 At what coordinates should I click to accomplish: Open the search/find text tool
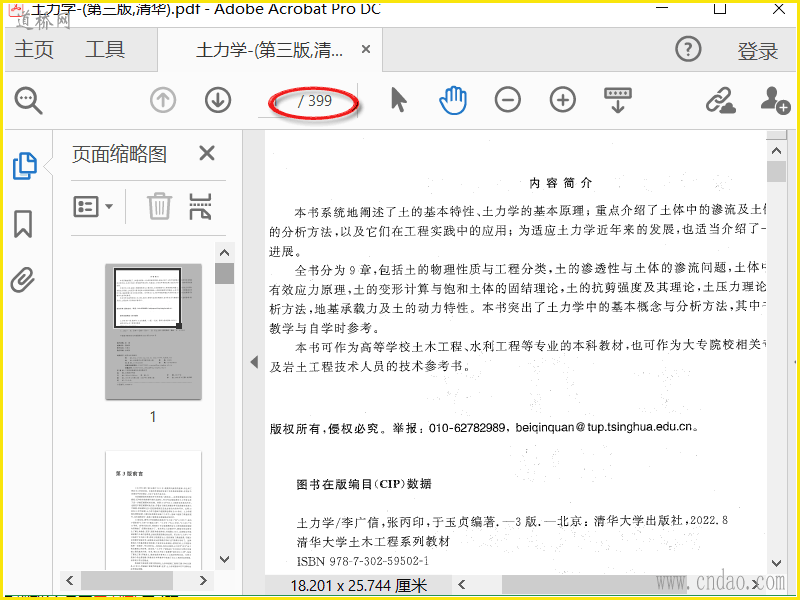(28, 101)
